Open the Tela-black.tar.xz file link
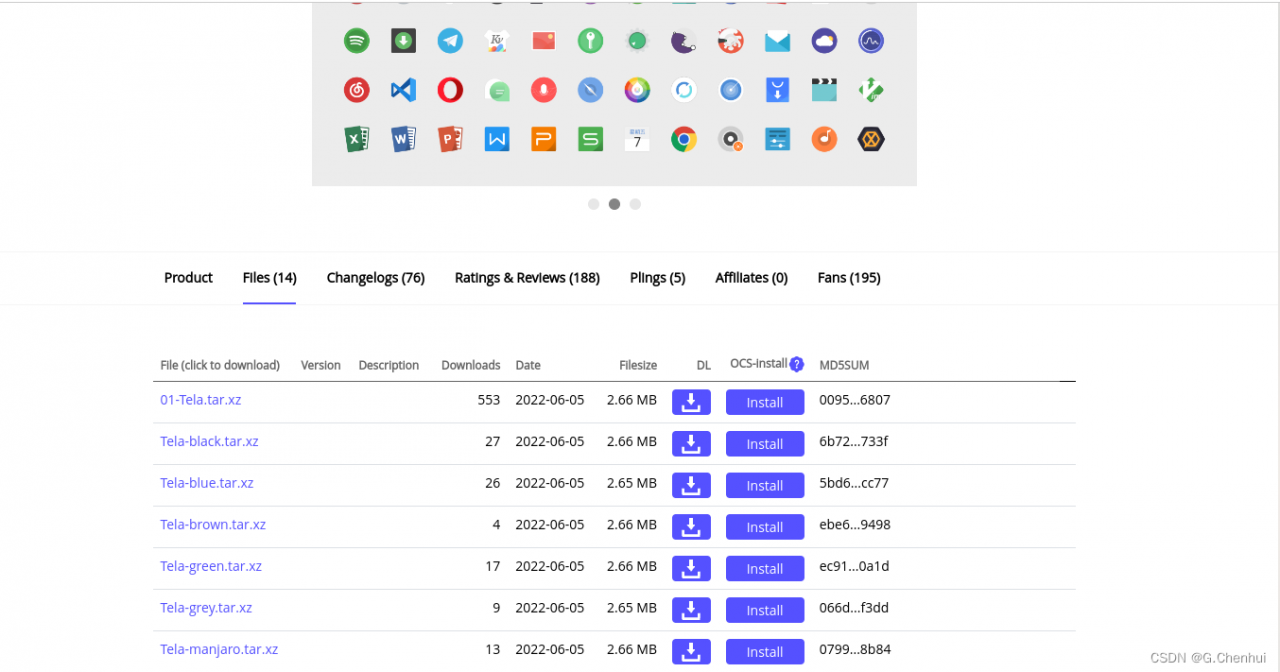1280x672 pixels. click(x=209, y=441)
